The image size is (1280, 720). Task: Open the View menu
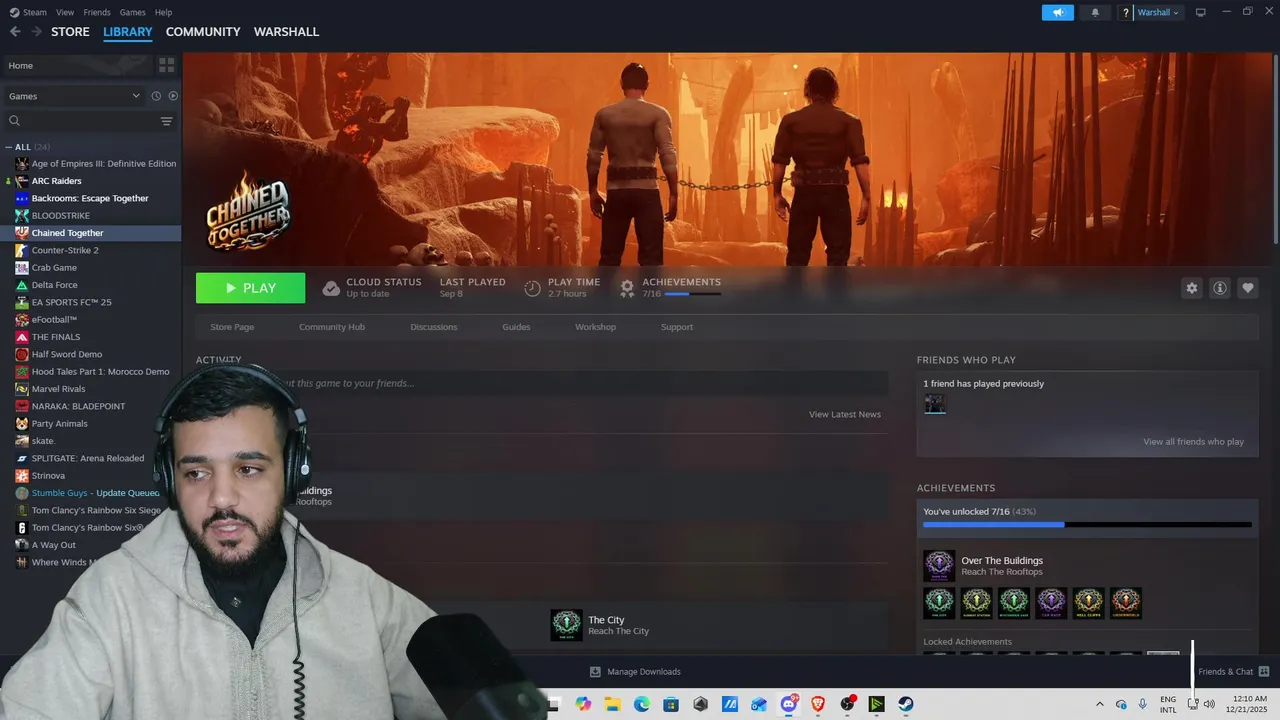(65, 12)
